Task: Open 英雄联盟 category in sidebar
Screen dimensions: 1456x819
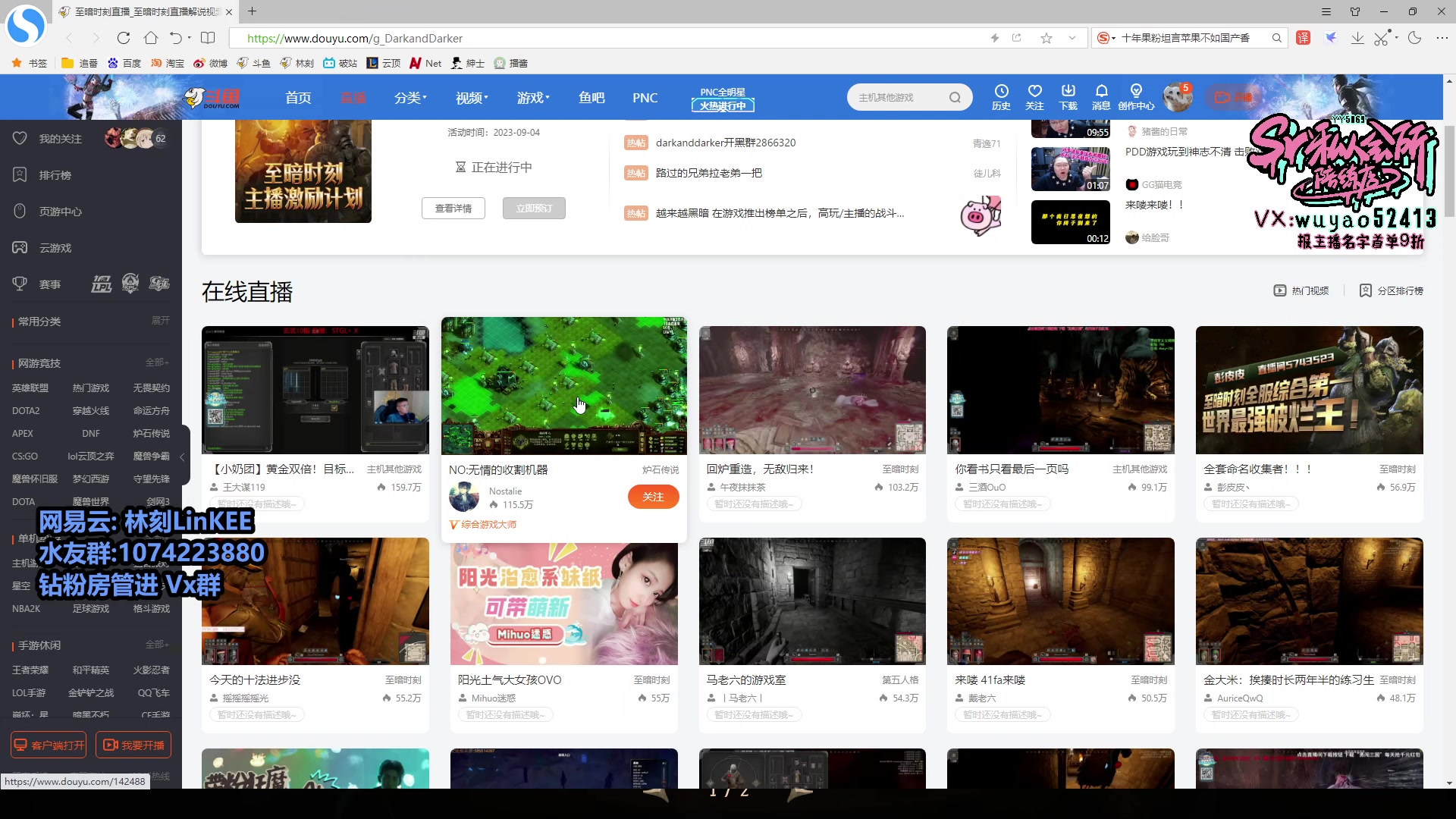Action: [30, 388]
